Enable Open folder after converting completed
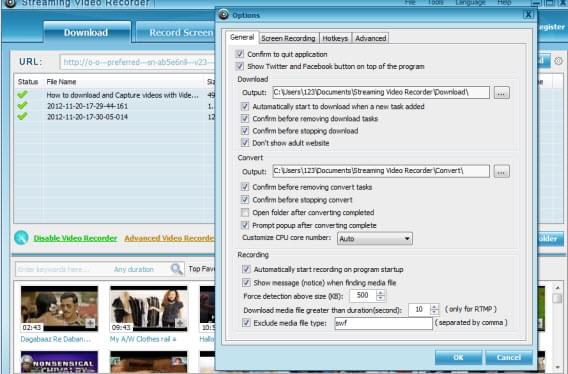Image resolution: width=568 pixels, height=374 pixels. [x=245, y=212]
